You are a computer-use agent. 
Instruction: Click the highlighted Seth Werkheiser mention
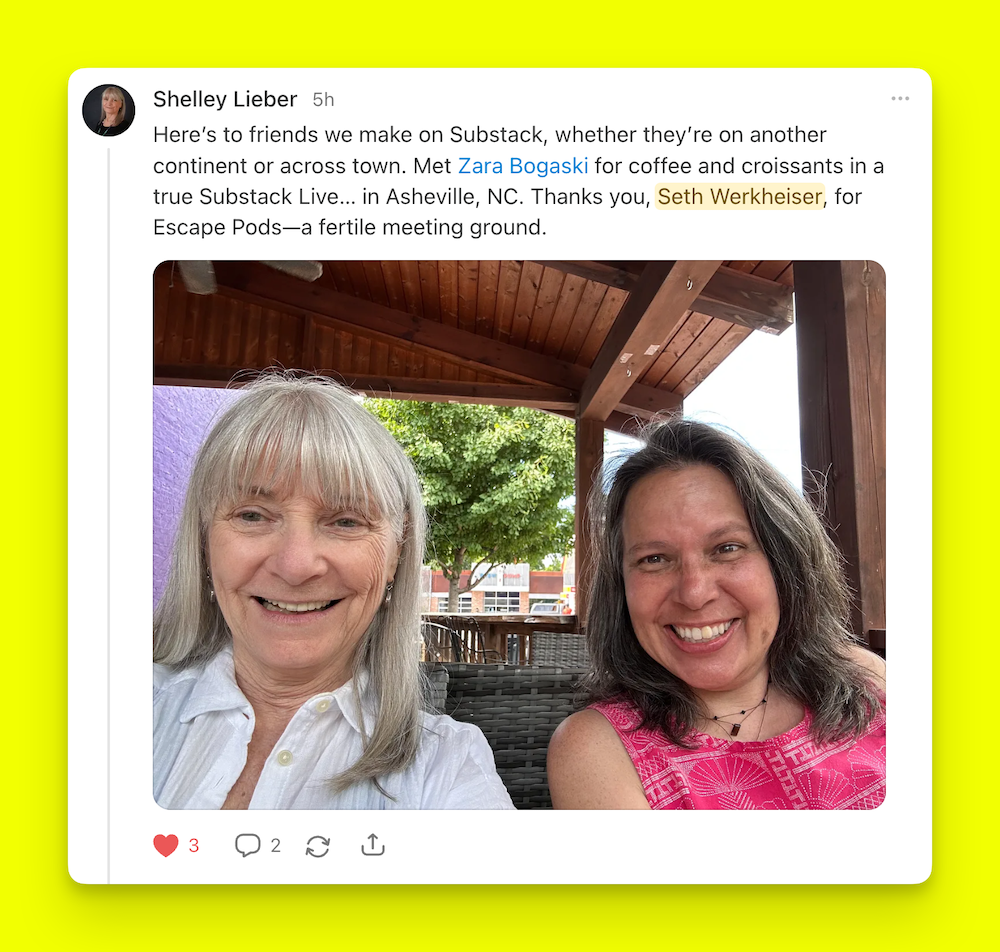(x=740, y=196)
